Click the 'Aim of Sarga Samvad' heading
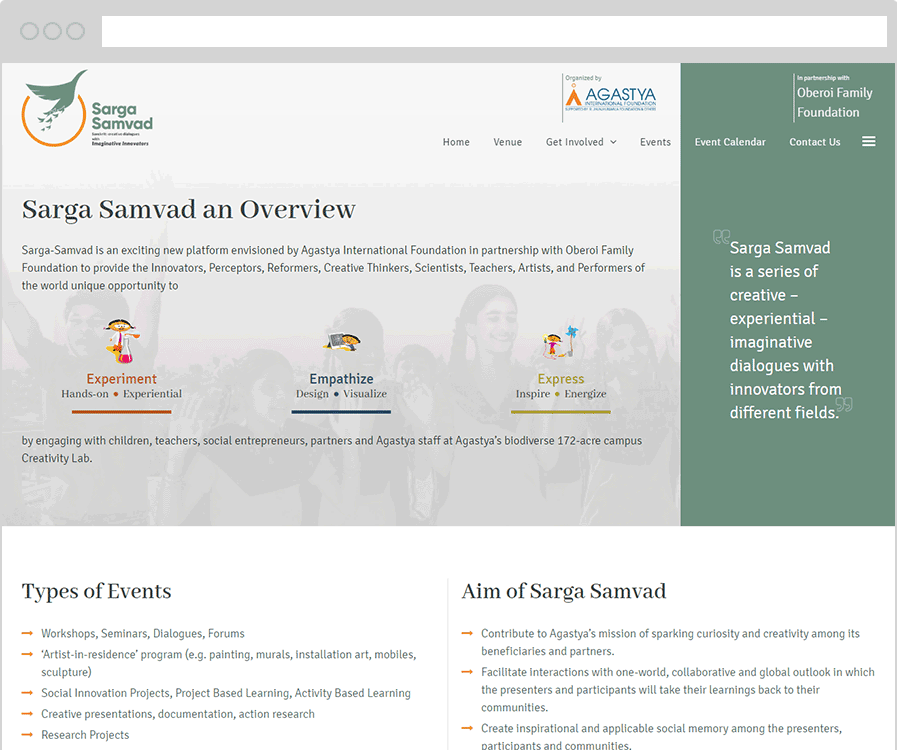Viewport: 897px width, 750px height. pyautogui.click(x=563, y=592)
